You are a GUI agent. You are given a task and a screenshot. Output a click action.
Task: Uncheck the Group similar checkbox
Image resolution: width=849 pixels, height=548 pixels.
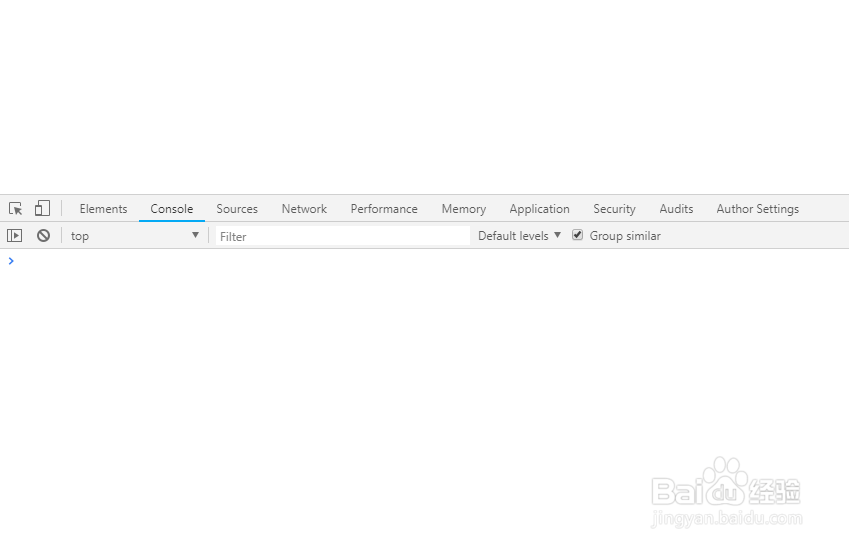click(x=577, y=235)
